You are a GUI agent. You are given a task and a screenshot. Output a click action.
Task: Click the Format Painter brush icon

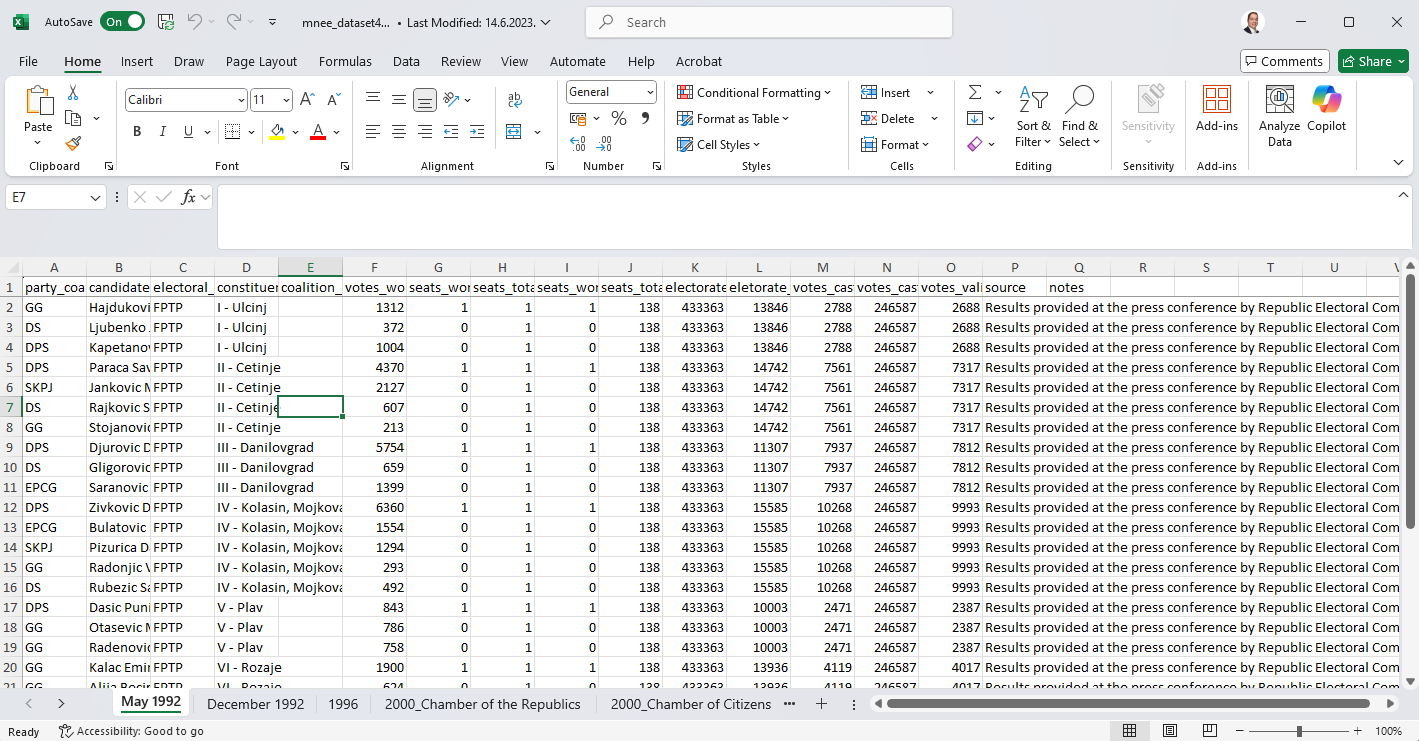(73, 143)
